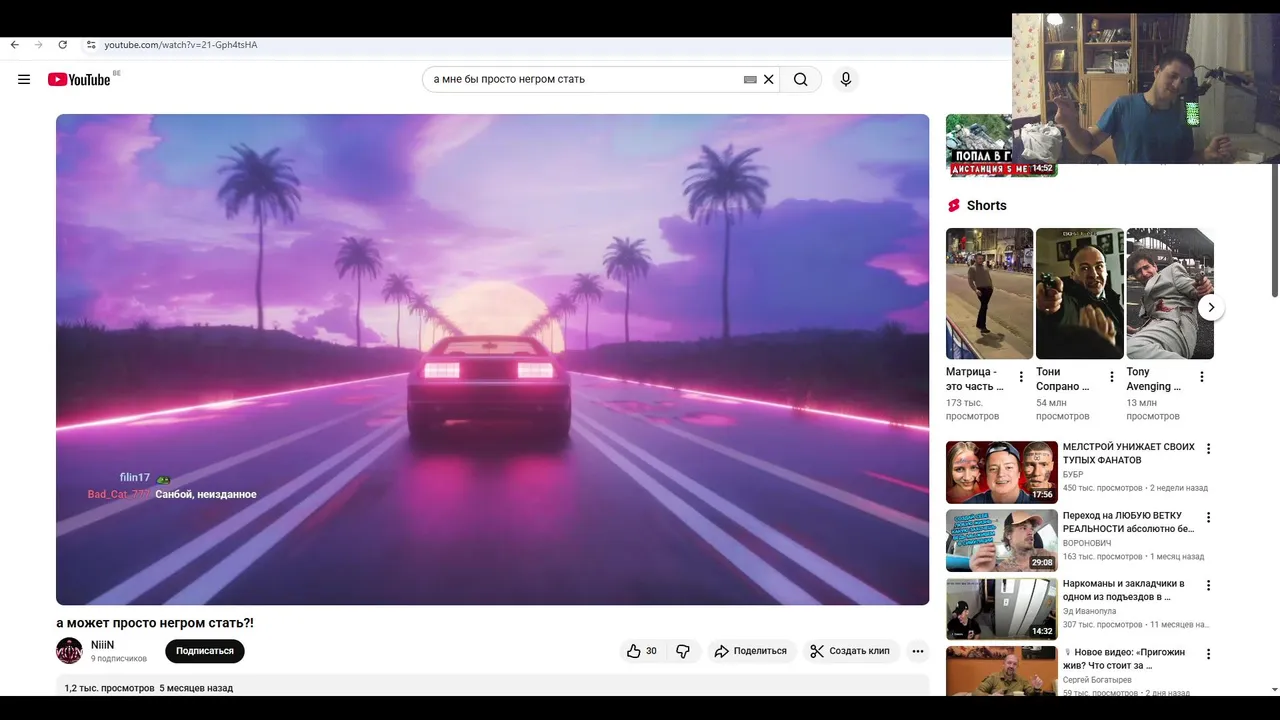Image resolution: width=1280 pixels, height=720 pixels.
Task: Open Переход на ЛЮБУЮ ВЕТКУ РЕАЛЬНОСТИ title
Action: click(x=1129, y=522)
